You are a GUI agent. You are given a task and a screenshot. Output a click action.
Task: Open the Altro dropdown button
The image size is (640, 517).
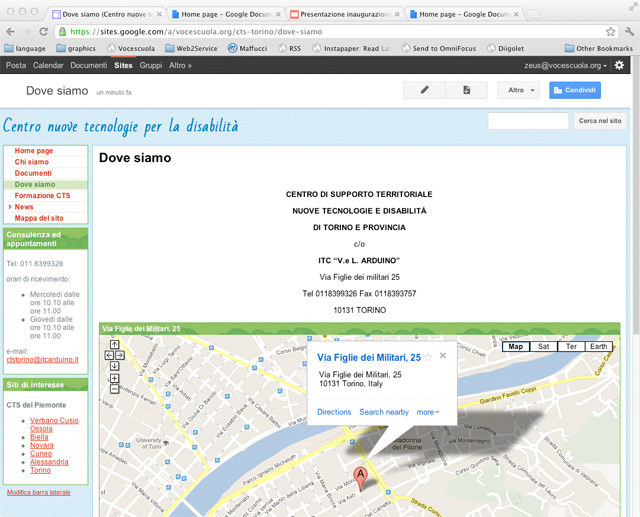(x=518, y=90)
